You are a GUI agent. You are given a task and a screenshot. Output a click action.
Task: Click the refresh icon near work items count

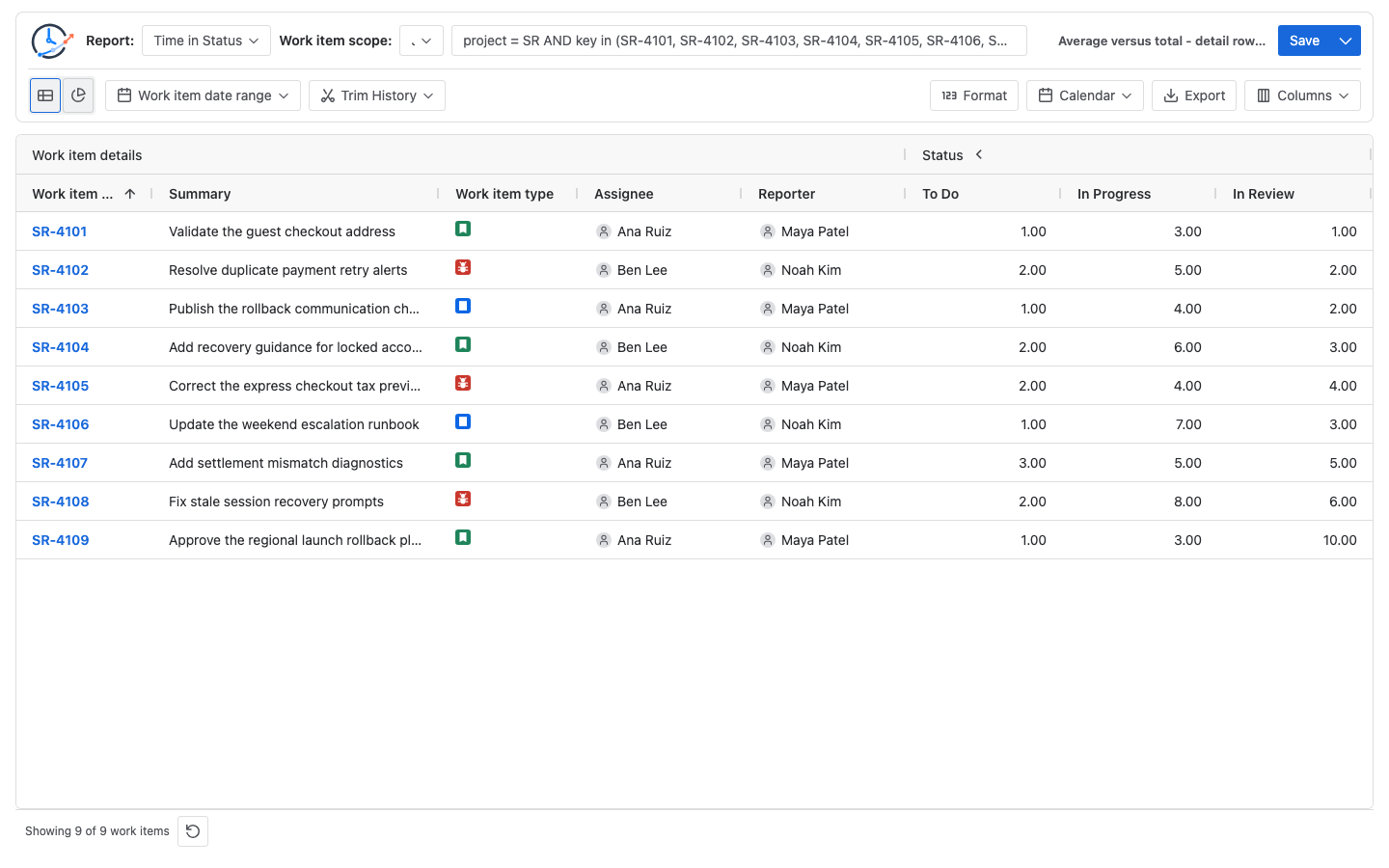[193, 831]
